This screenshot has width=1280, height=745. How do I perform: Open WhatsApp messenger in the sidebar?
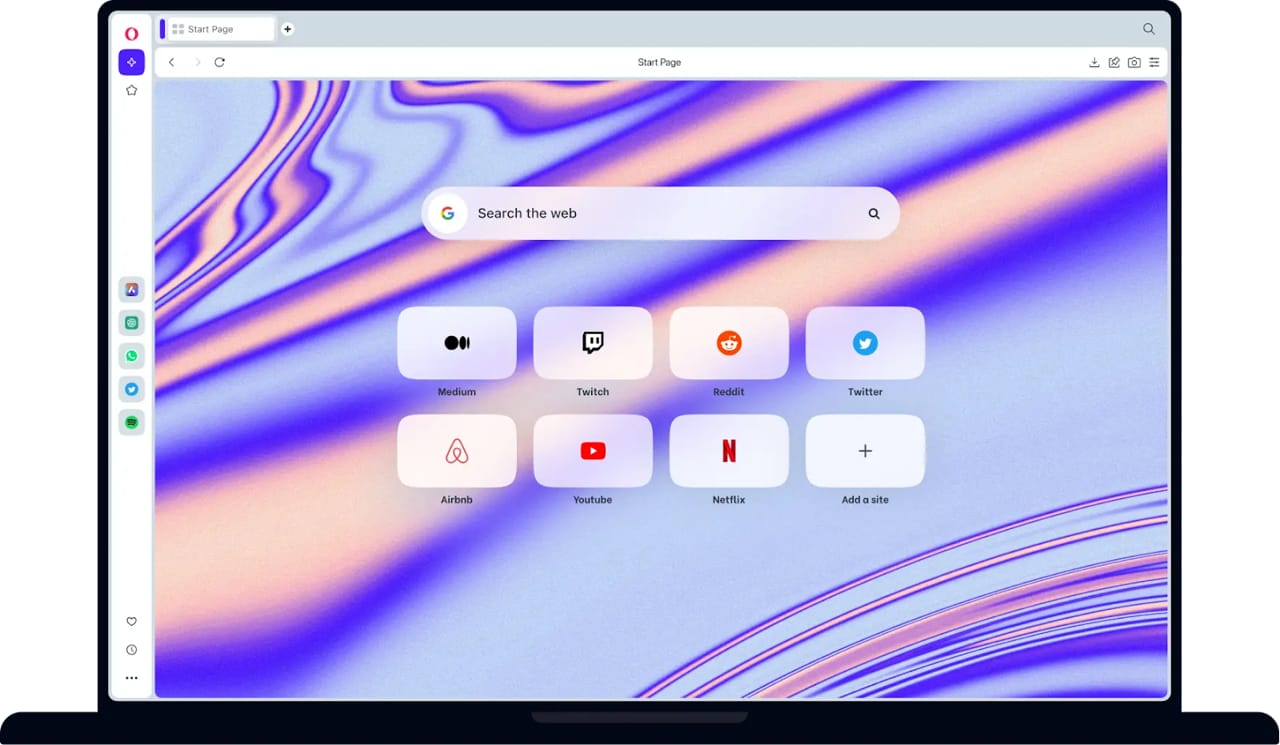point(131,356)
